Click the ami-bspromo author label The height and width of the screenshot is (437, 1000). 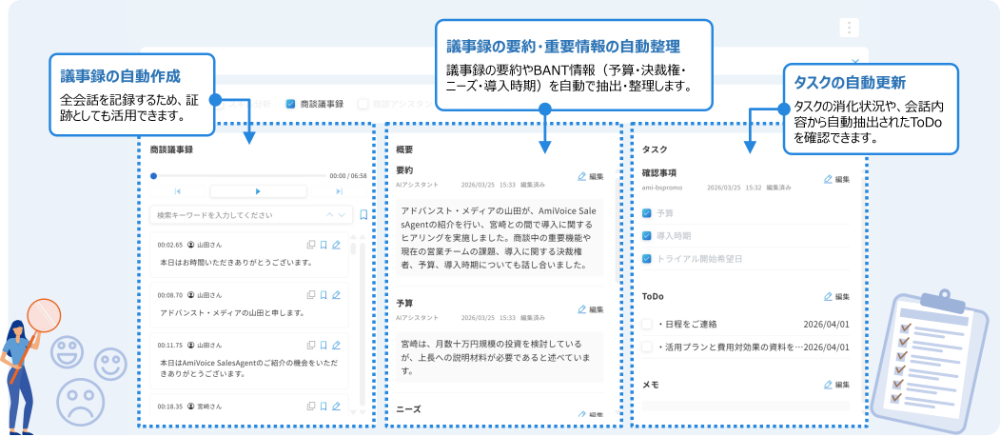(663, 188)
